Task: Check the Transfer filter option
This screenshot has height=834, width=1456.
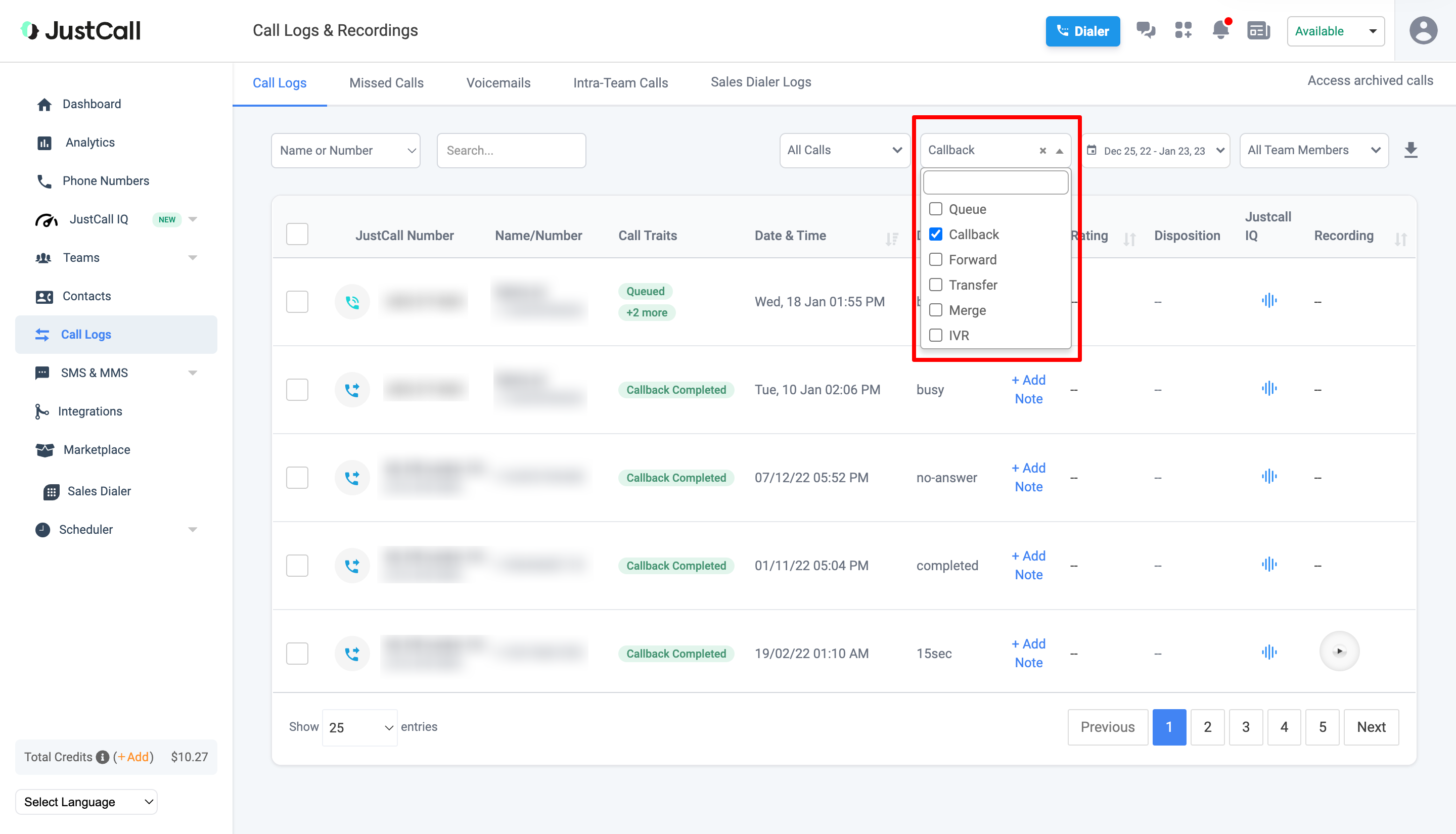Action: click(935, 284)
